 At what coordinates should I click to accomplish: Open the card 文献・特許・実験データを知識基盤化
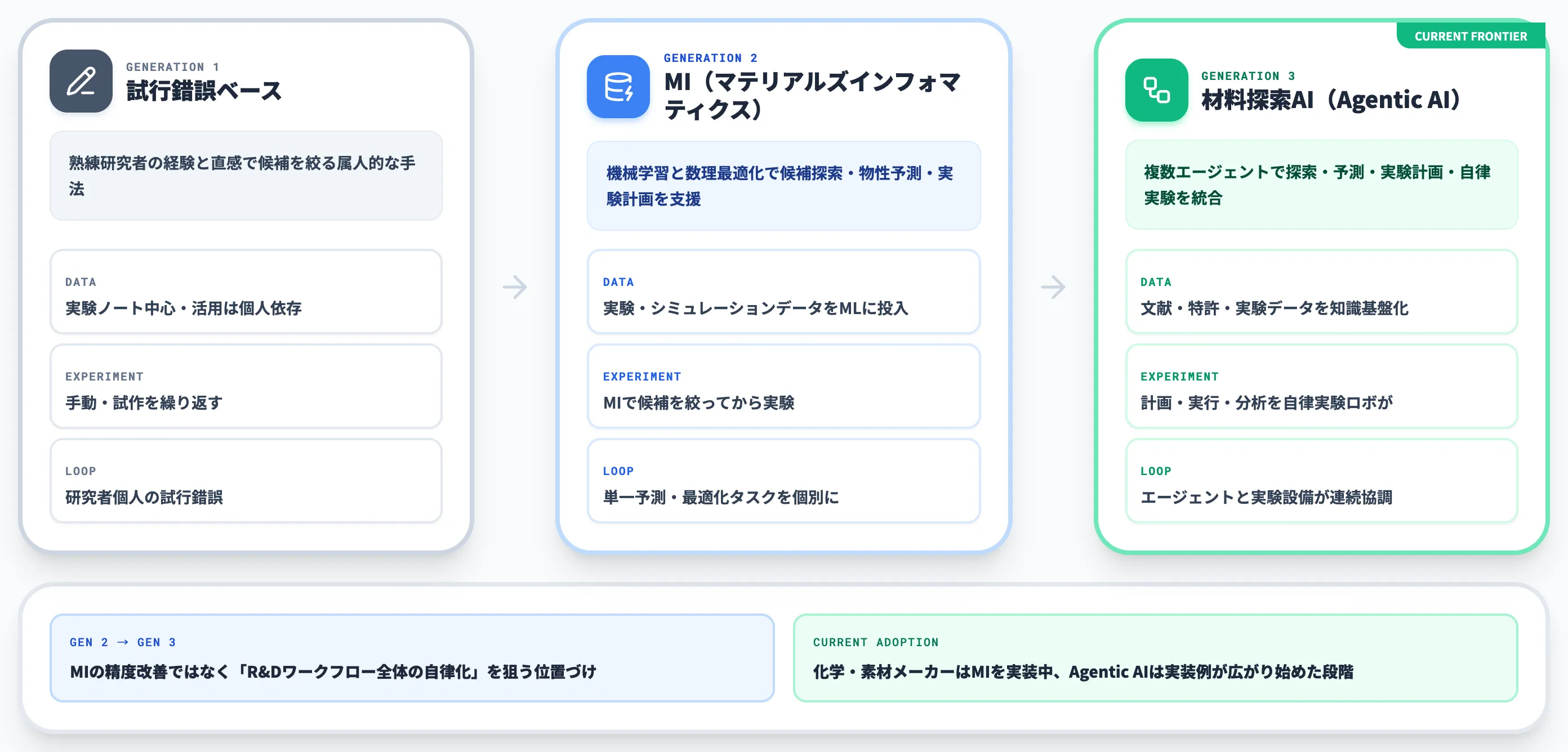coord(1321,292)
